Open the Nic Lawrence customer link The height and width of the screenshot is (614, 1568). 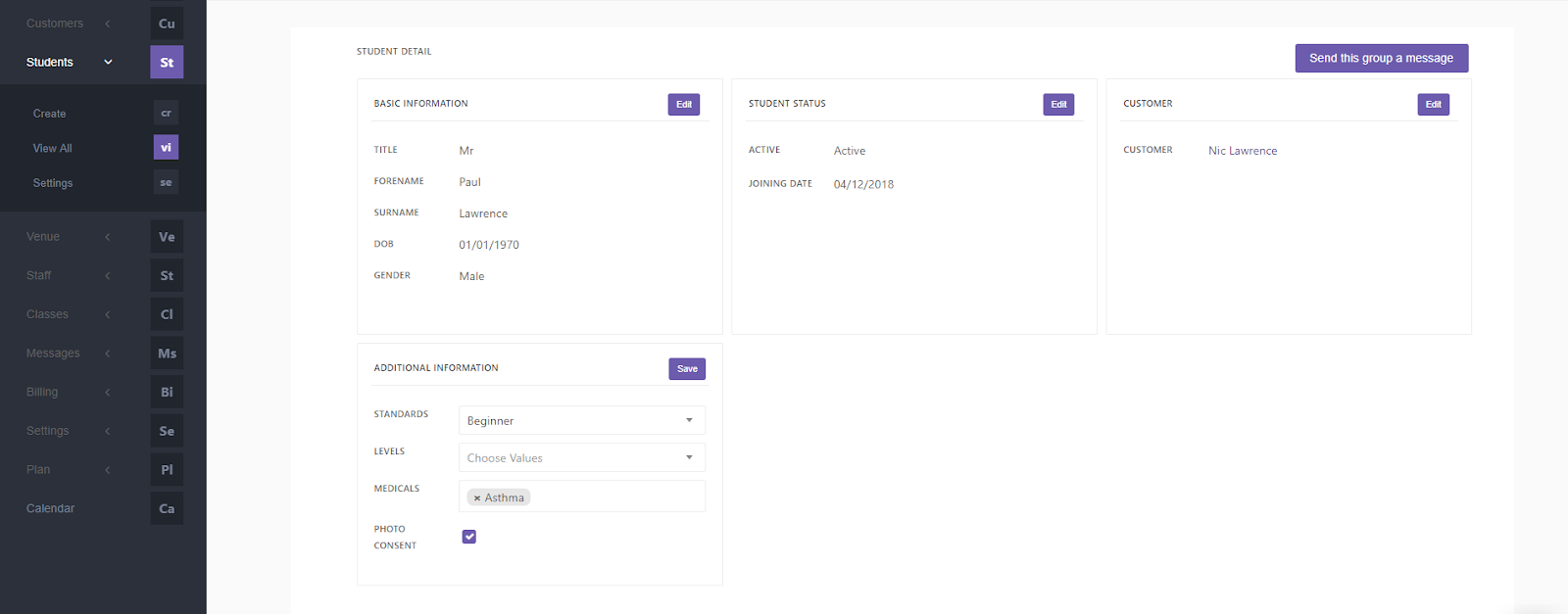(1243, 151)
